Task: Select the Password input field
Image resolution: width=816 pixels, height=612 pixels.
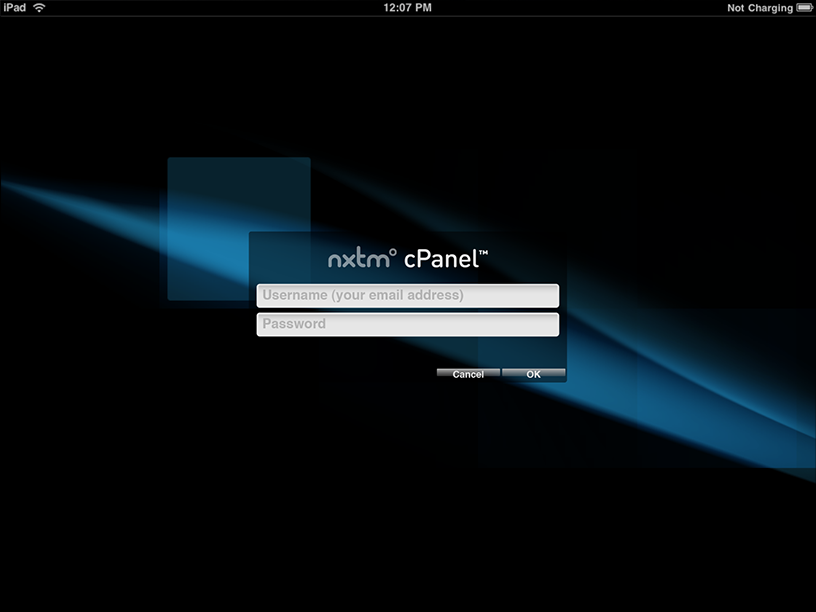Action: click(408, 324)
